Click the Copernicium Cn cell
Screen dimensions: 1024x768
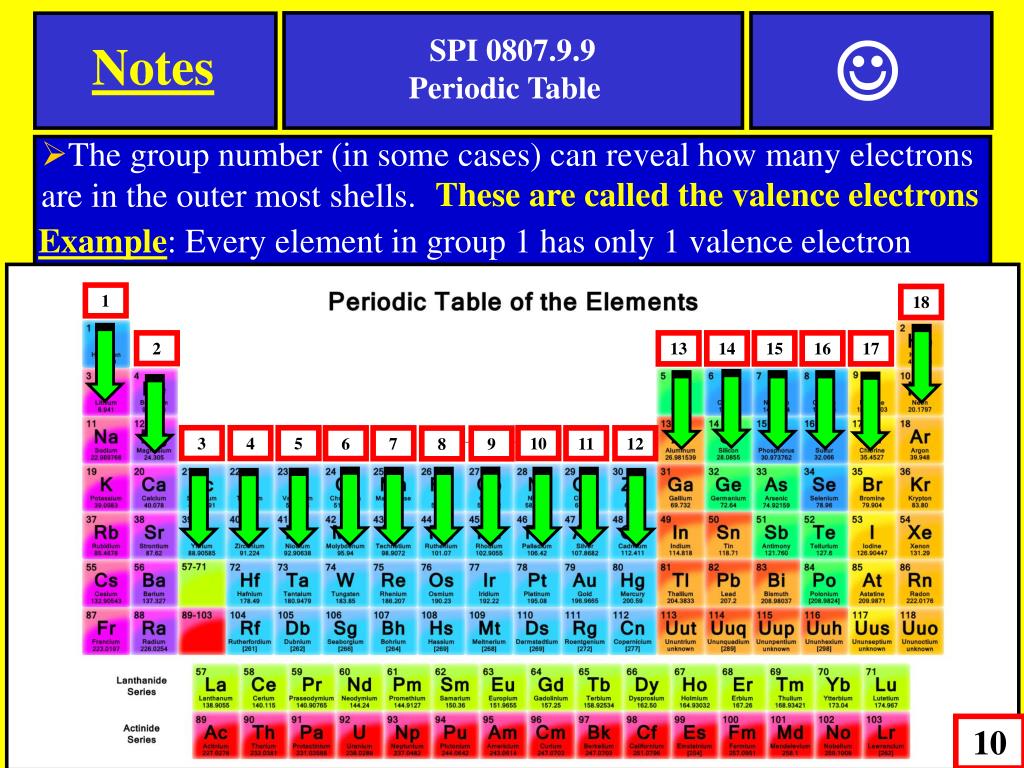pos(632,632)
